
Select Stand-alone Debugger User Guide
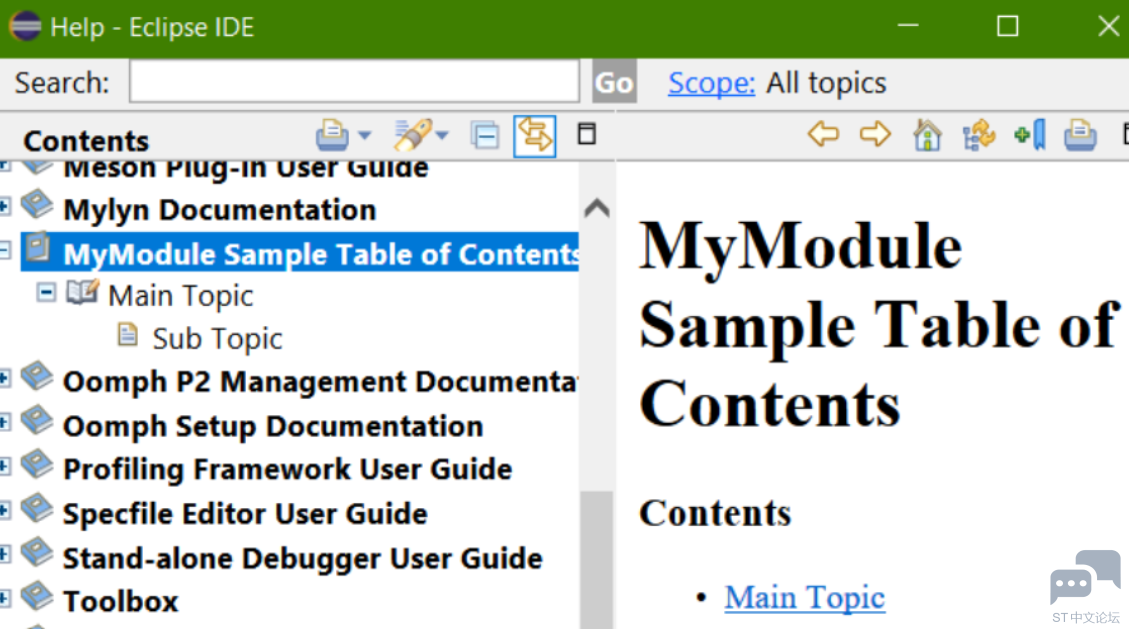302,559
